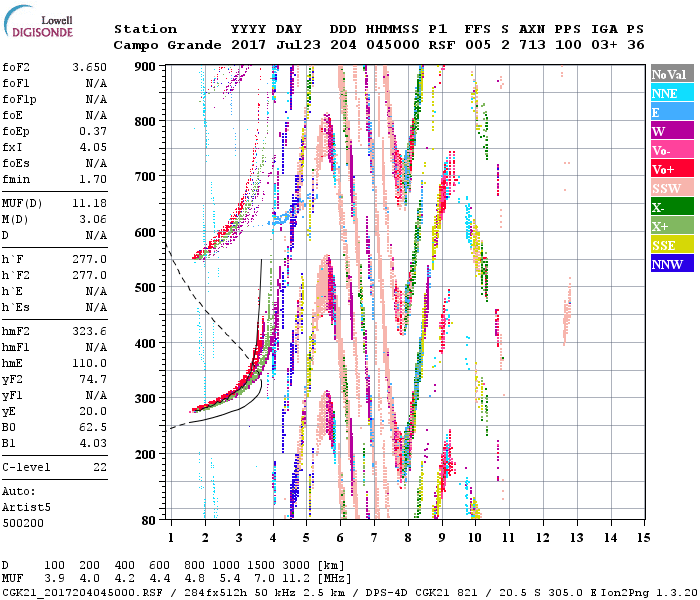Click the B0 value 62.5
The image size is (700, 600).
coord(93,427)
